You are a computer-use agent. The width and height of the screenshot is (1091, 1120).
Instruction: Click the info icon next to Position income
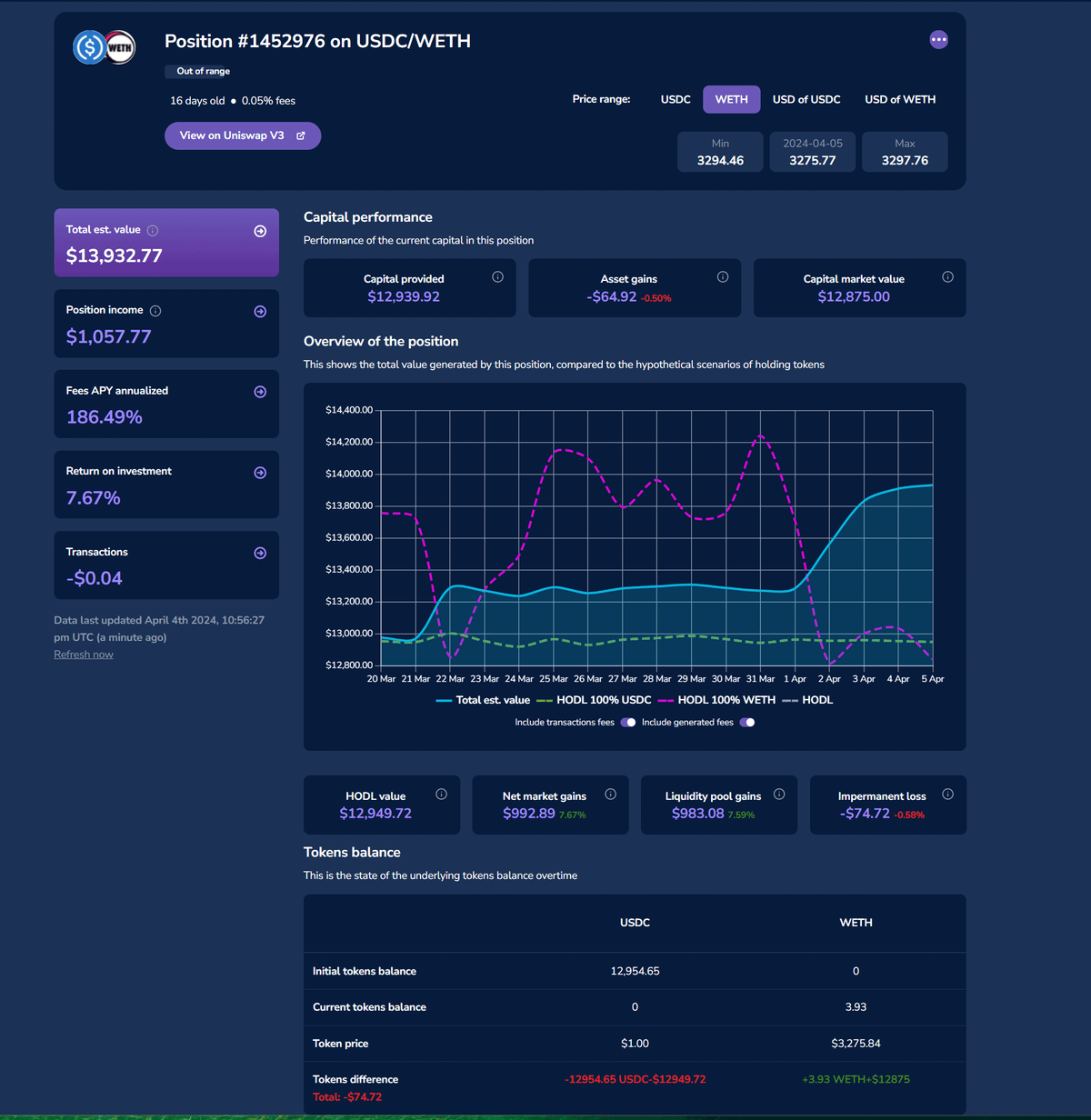point(155,311)
